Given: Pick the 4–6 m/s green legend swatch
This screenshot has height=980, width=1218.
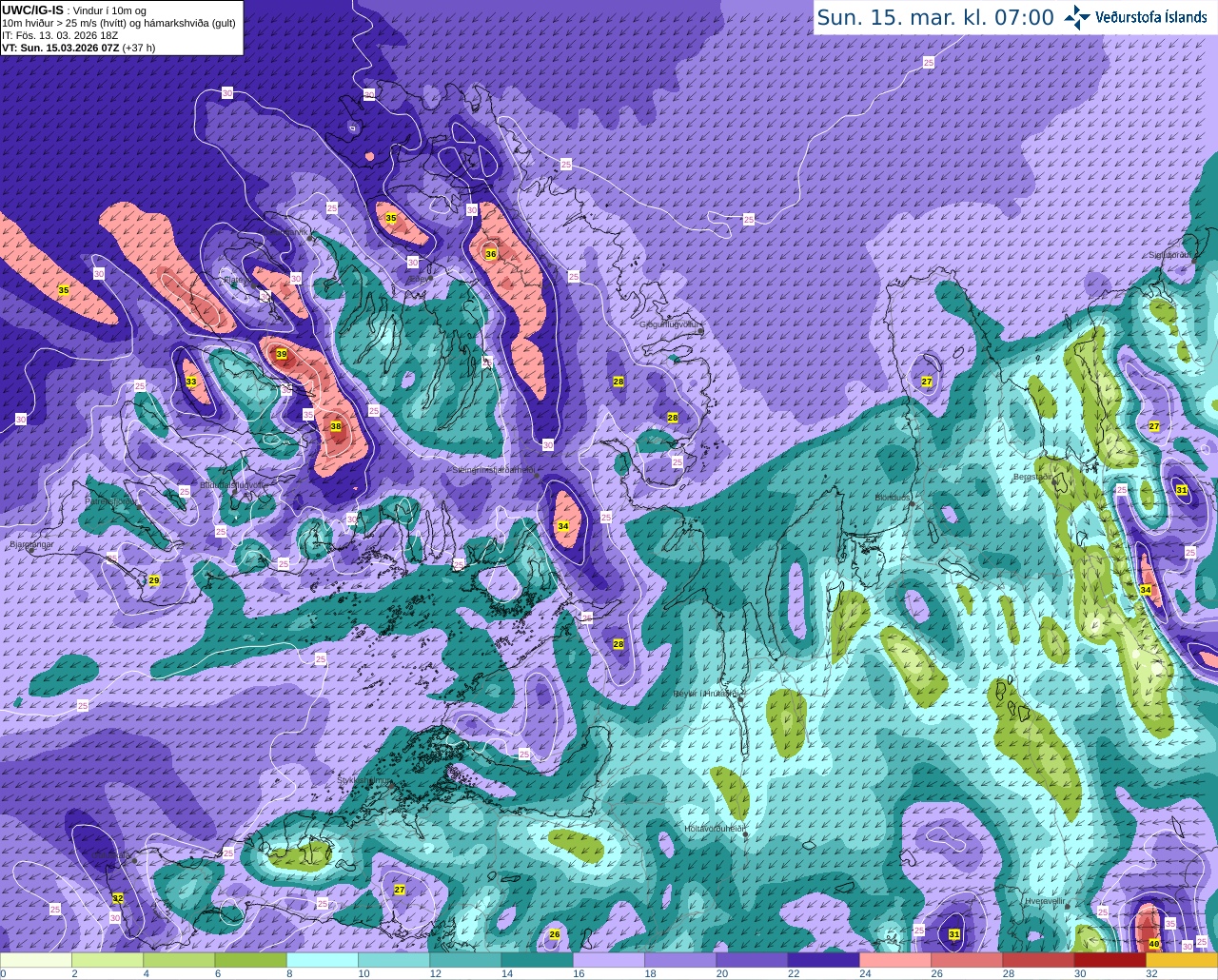Looking at the screenshot, I should (179, 960).
